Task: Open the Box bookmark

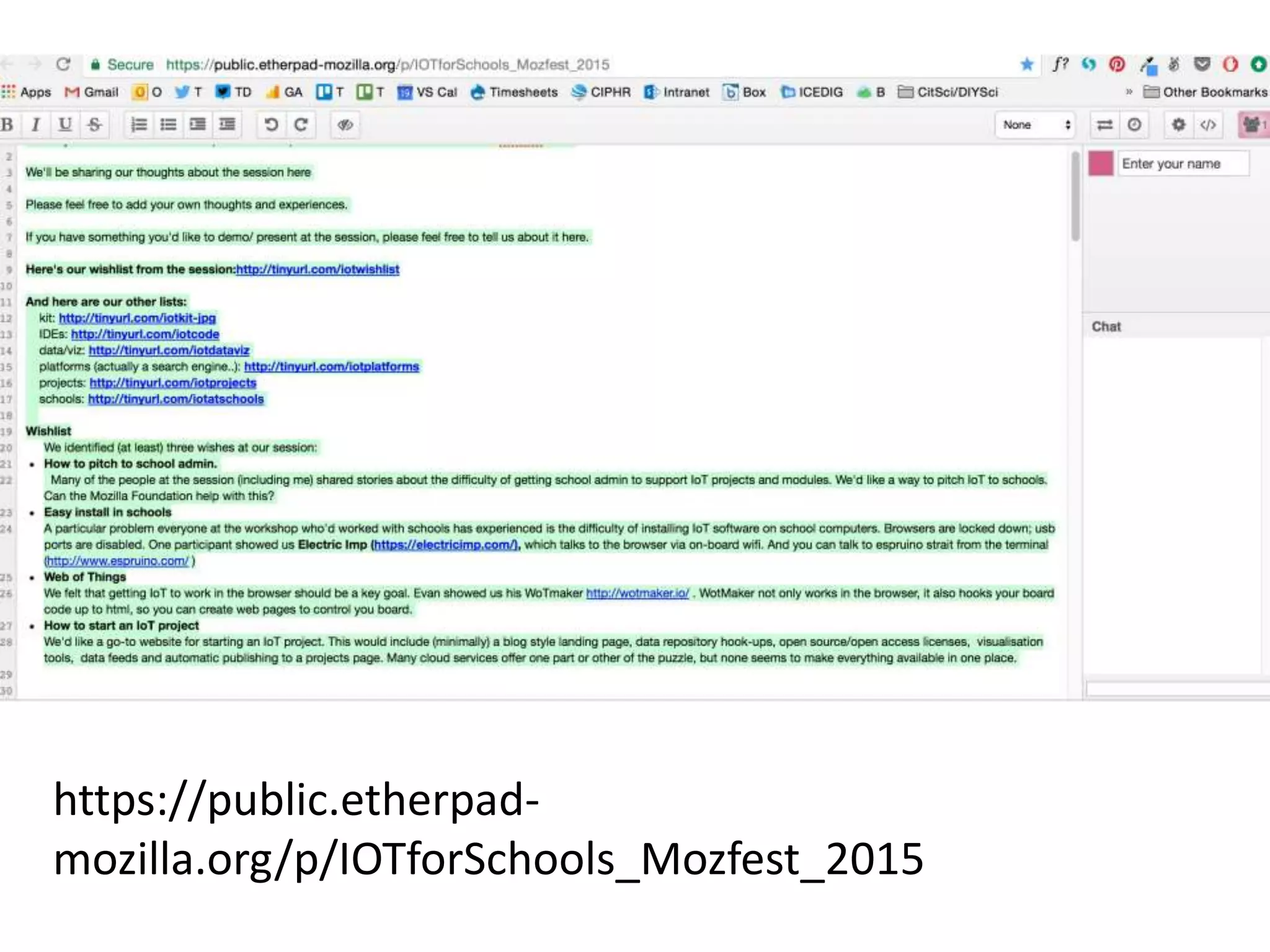Action: point(744,92)
